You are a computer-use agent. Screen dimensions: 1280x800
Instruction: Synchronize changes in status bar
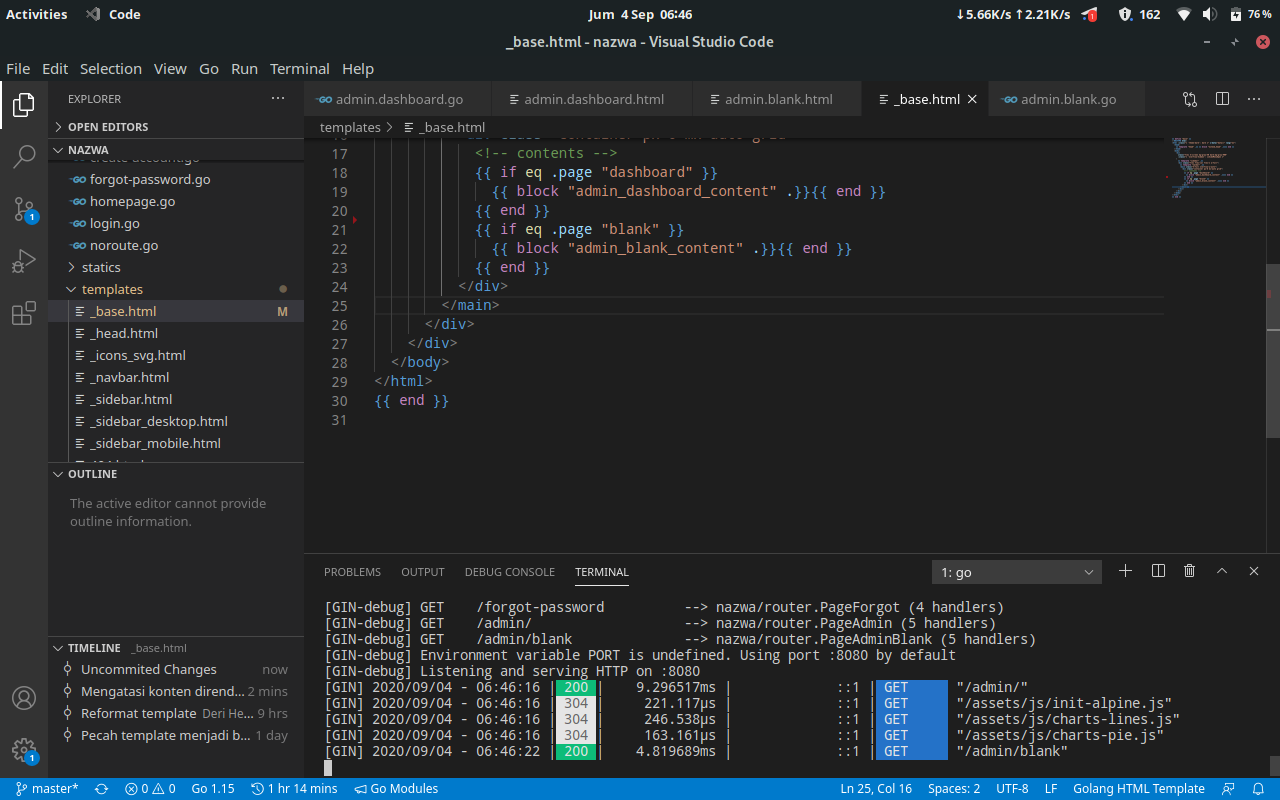101,788
